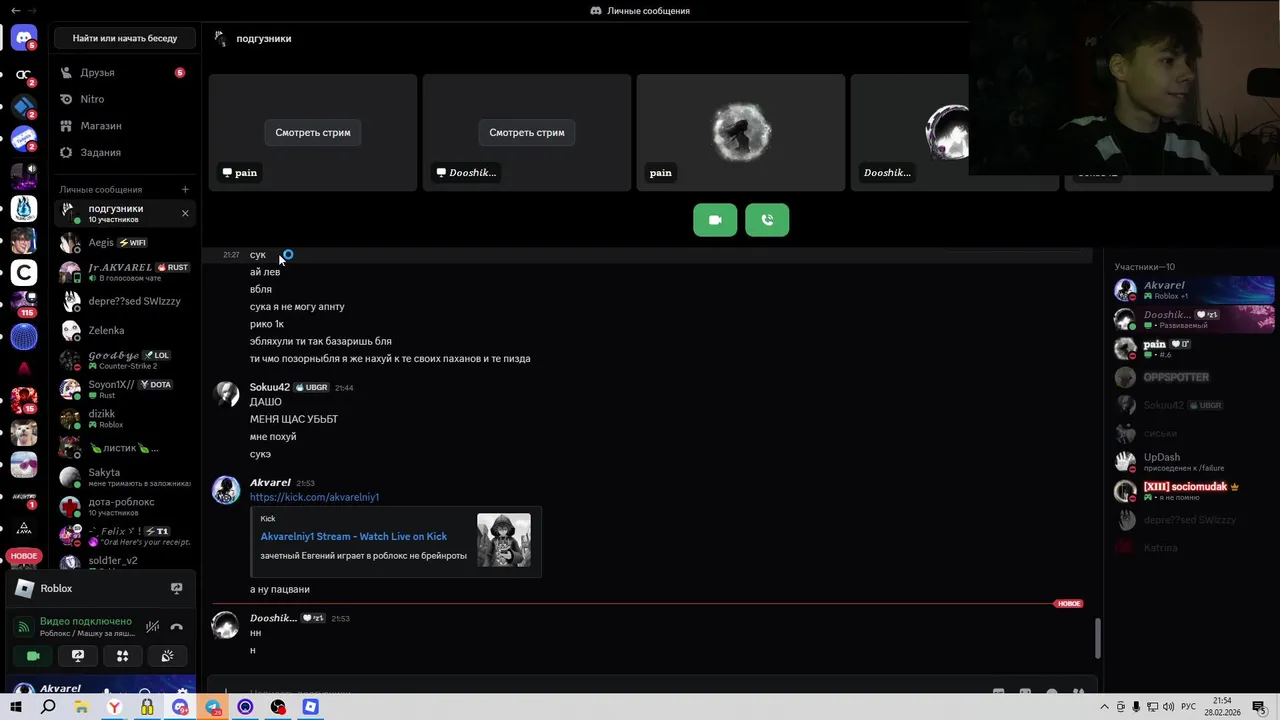Open Dooshik username in chat message
Screen dimensions: 1280x720
tap(273, 618)
